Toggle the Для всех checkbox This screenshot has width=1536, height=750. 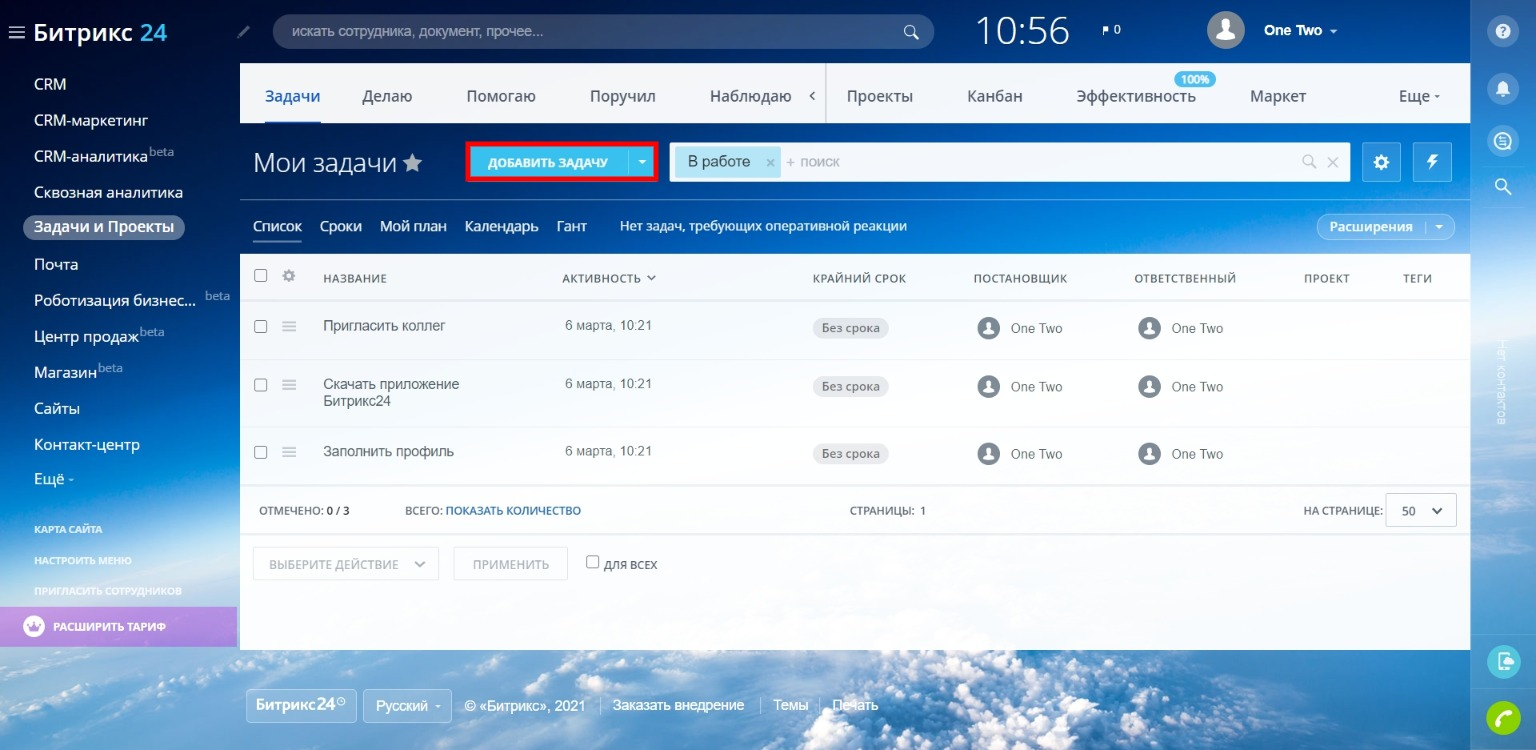pyautogui.click(x=592, y=562)
